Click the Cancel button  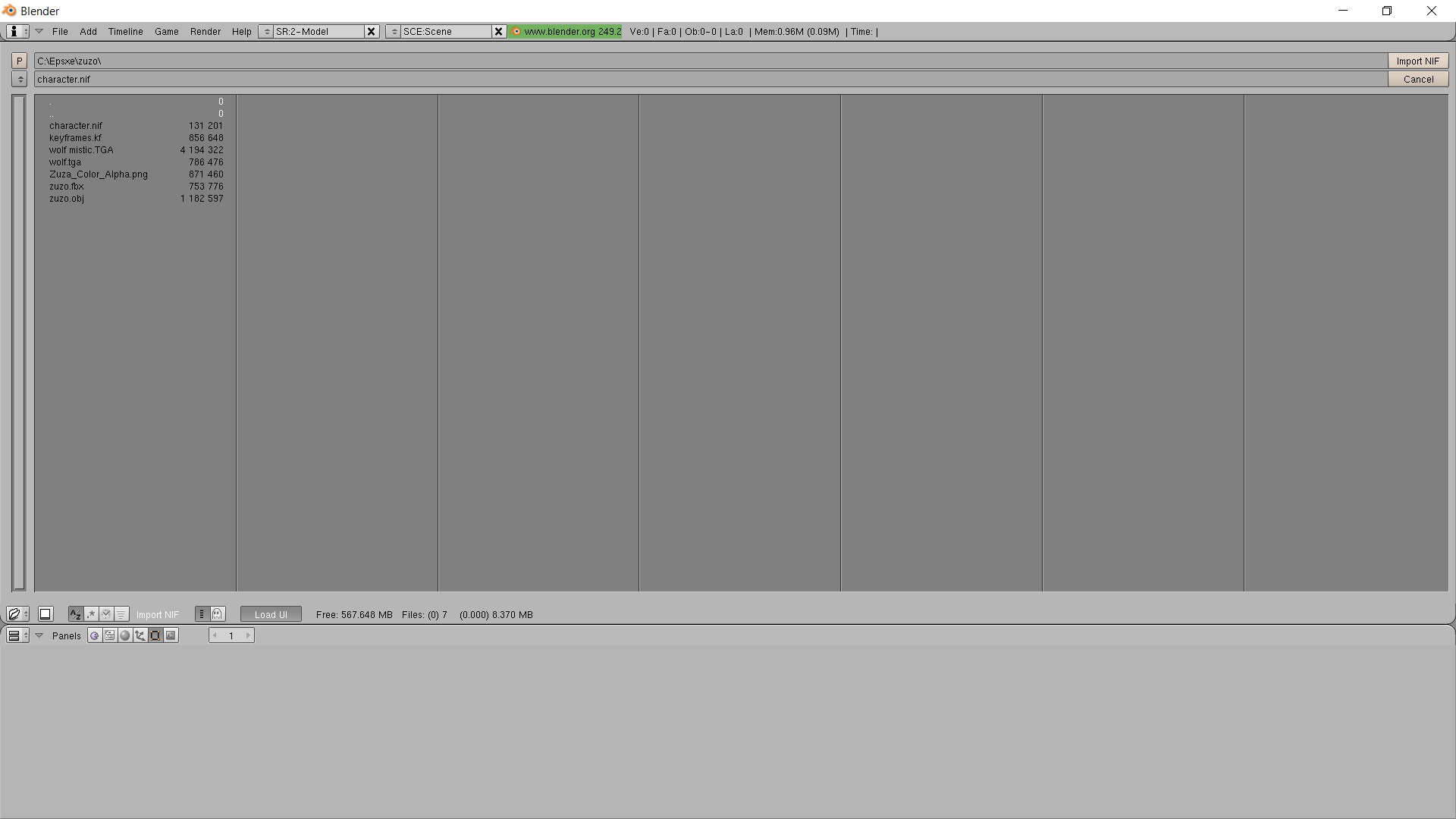(x=1418, y=79)
